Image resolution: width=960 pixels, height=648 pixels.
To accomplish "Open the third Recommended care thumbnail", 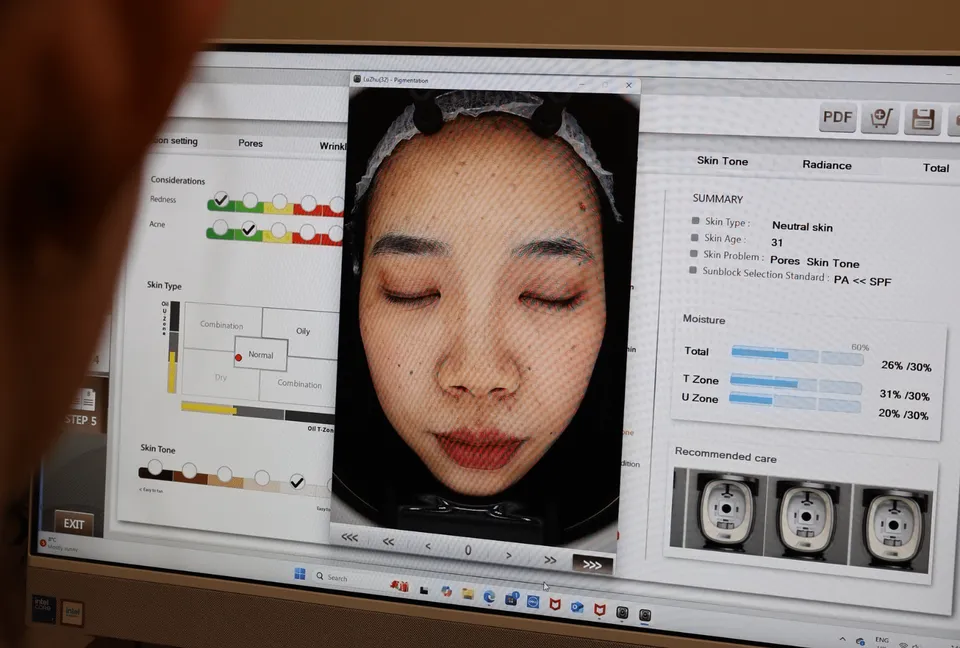I will [893, 528].
